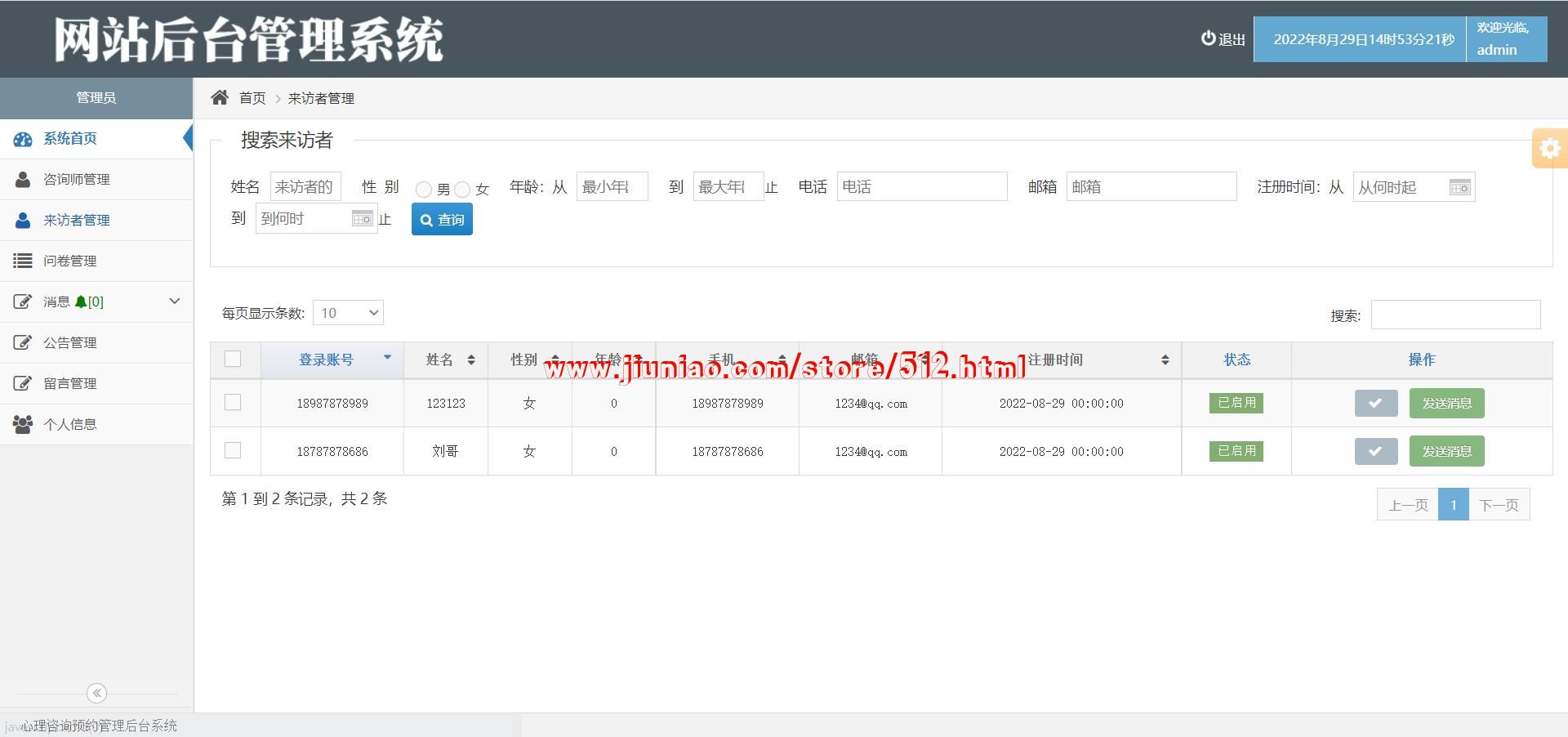
Task: Sort the table by 登录账号 column
Action: pos(332,360)
